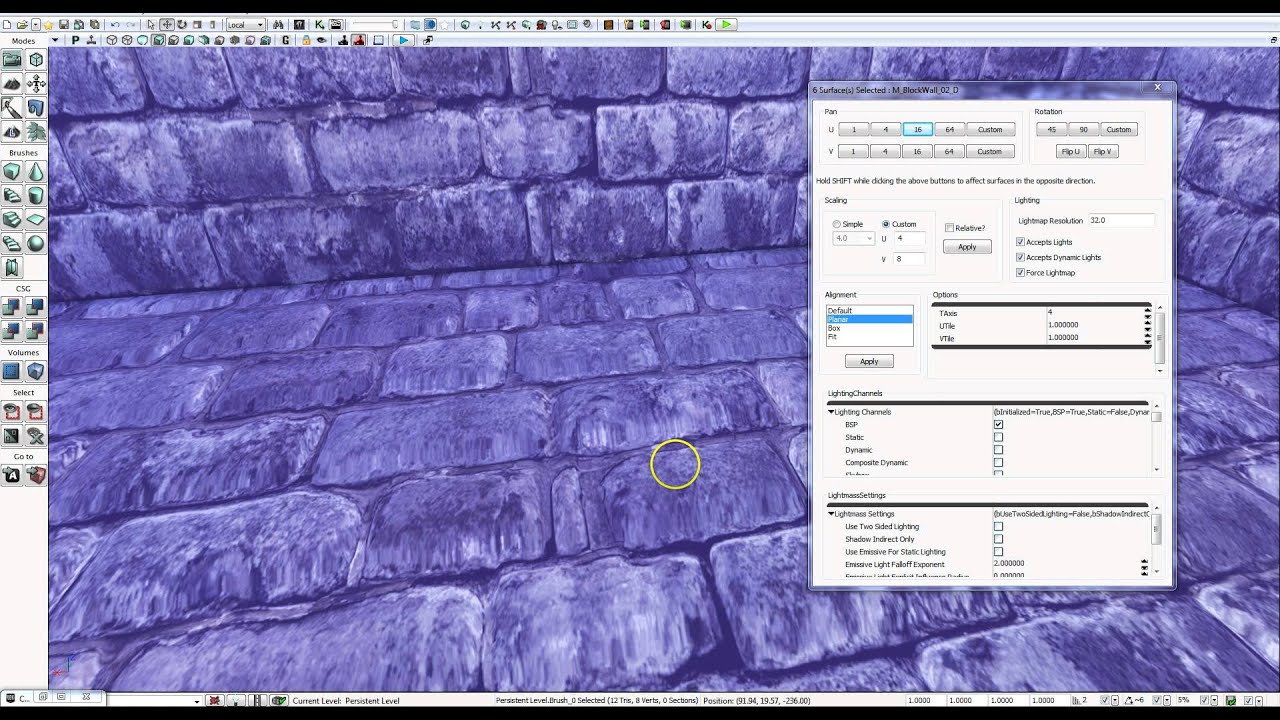This screenshot has width=1280, height=720.
Task: Click Rotation Custom button
Action: point(1118,129)
